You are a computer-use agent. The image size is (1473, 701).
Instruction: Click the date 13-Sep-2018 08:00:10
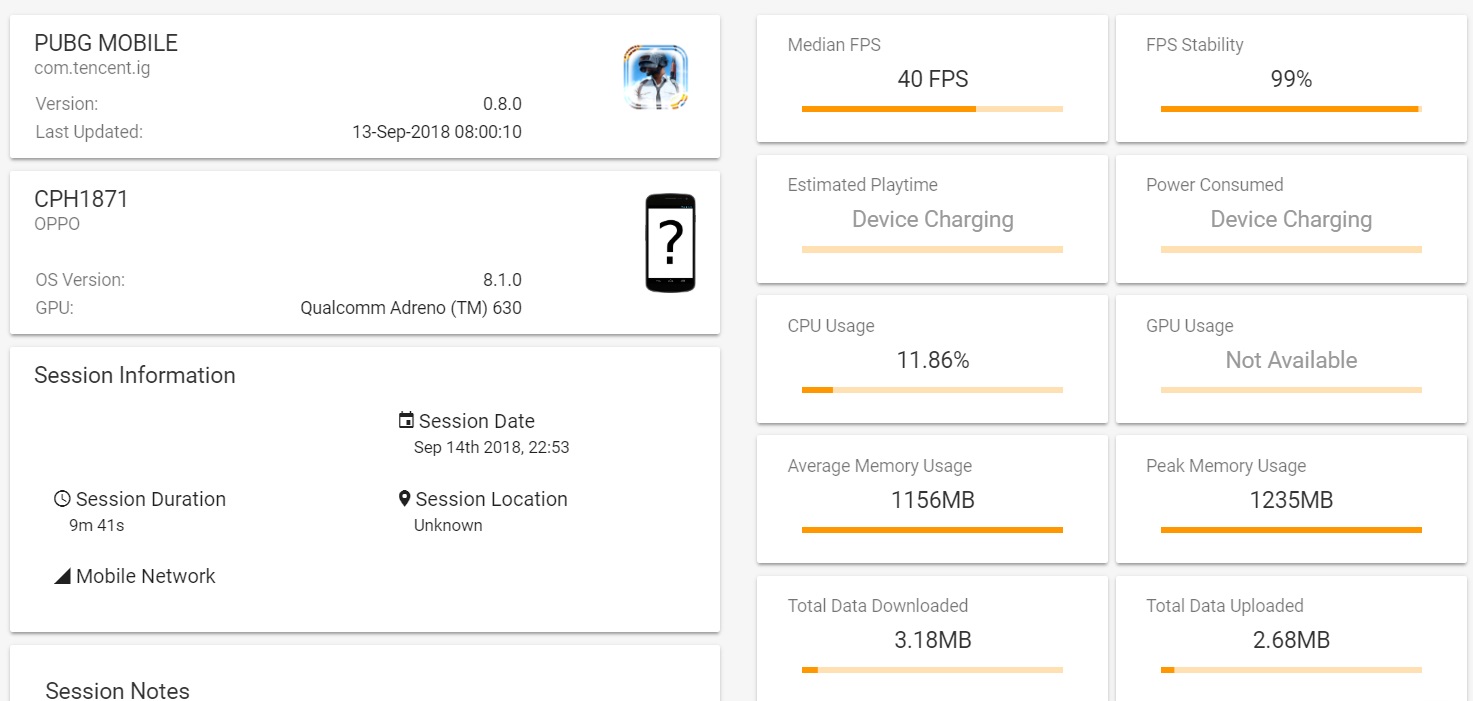437,132
